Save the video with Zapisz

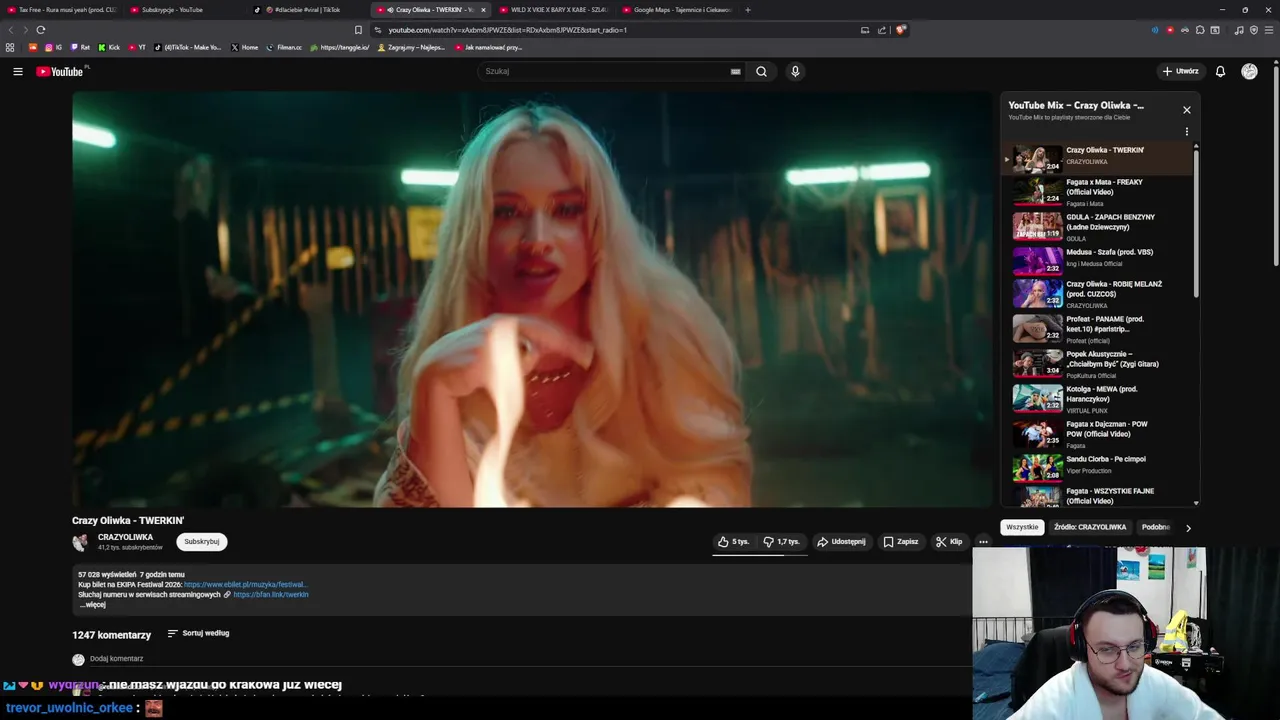tap(900, 542)
